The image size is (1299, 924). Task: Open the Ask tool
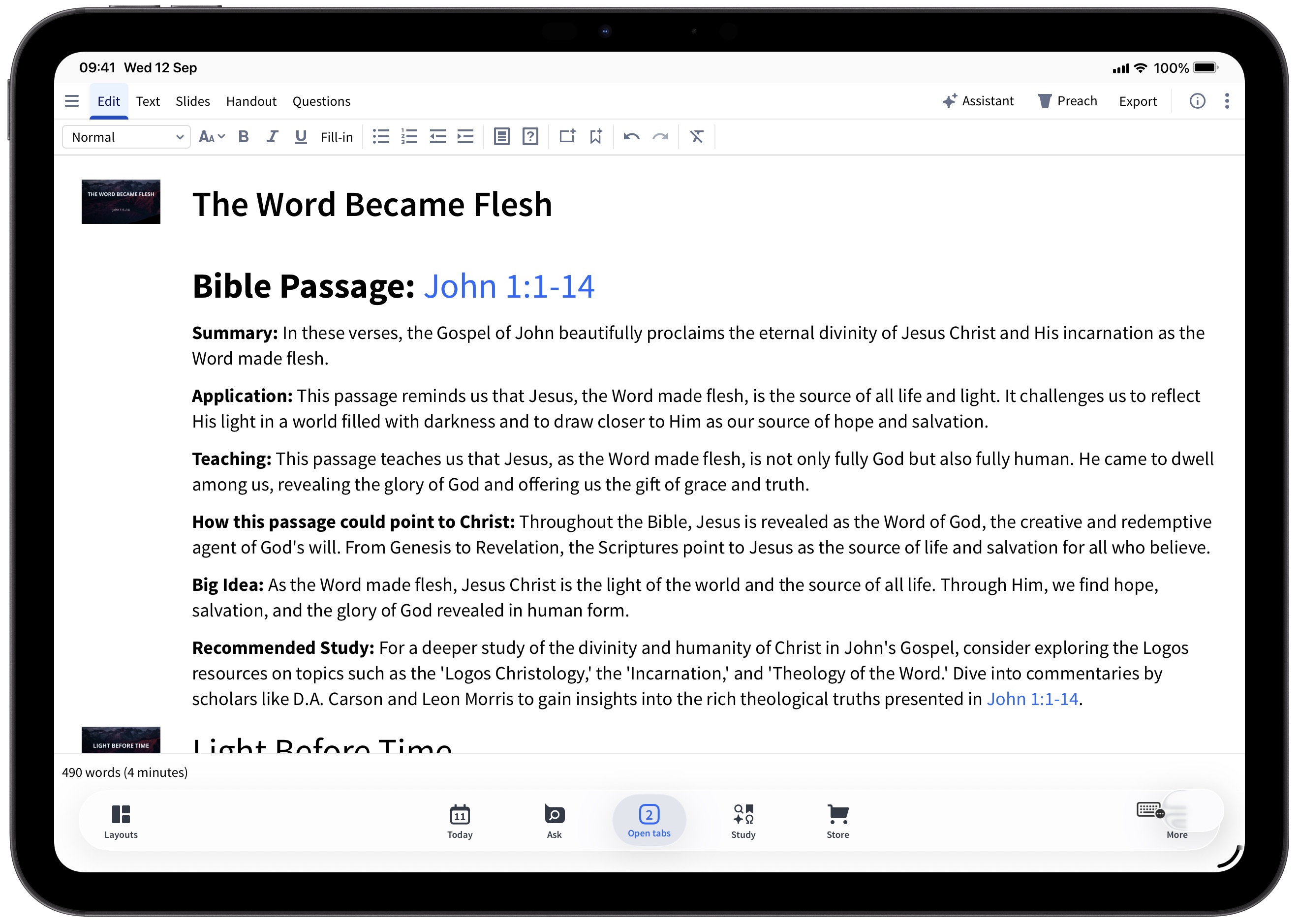point(555,822)
